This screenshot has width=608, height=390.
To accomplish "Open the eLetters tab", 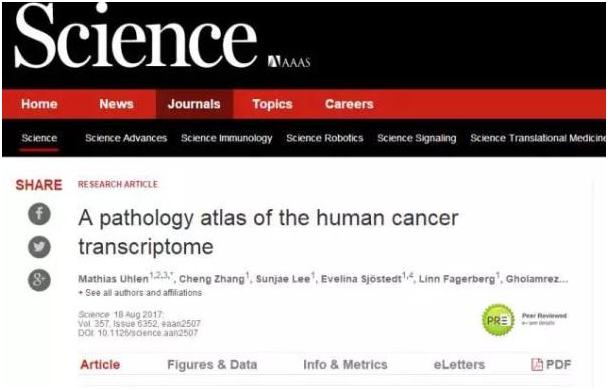I will (459, 364).
